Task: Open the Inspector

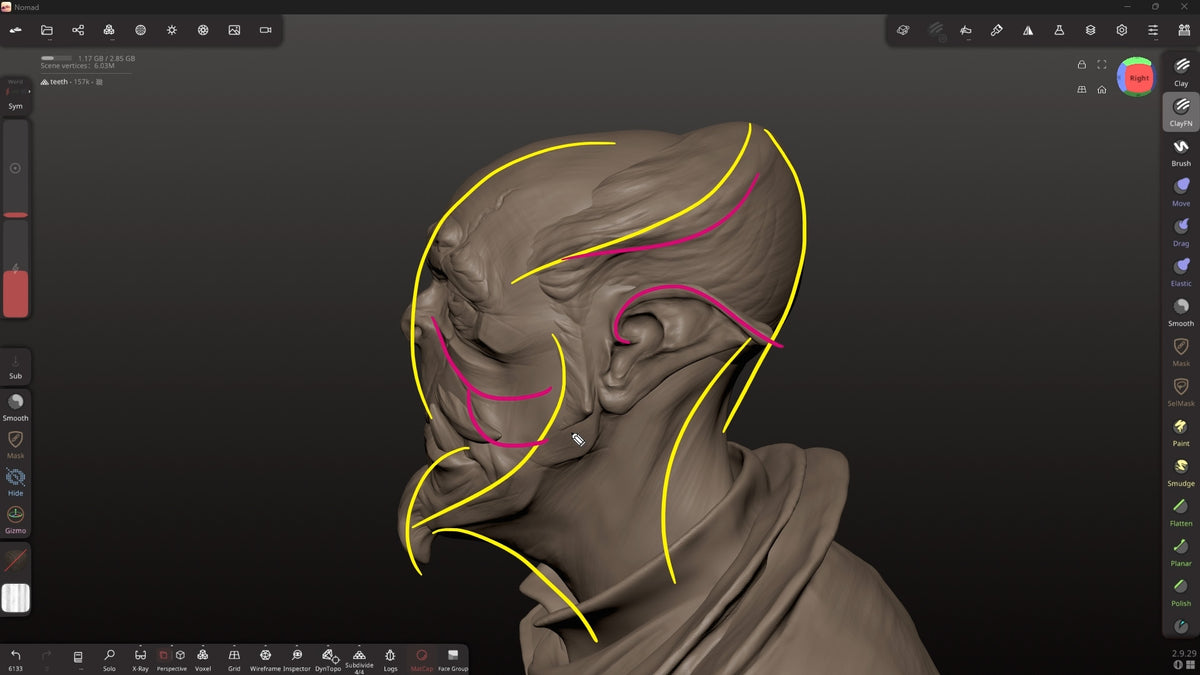Action: point(297,659)
